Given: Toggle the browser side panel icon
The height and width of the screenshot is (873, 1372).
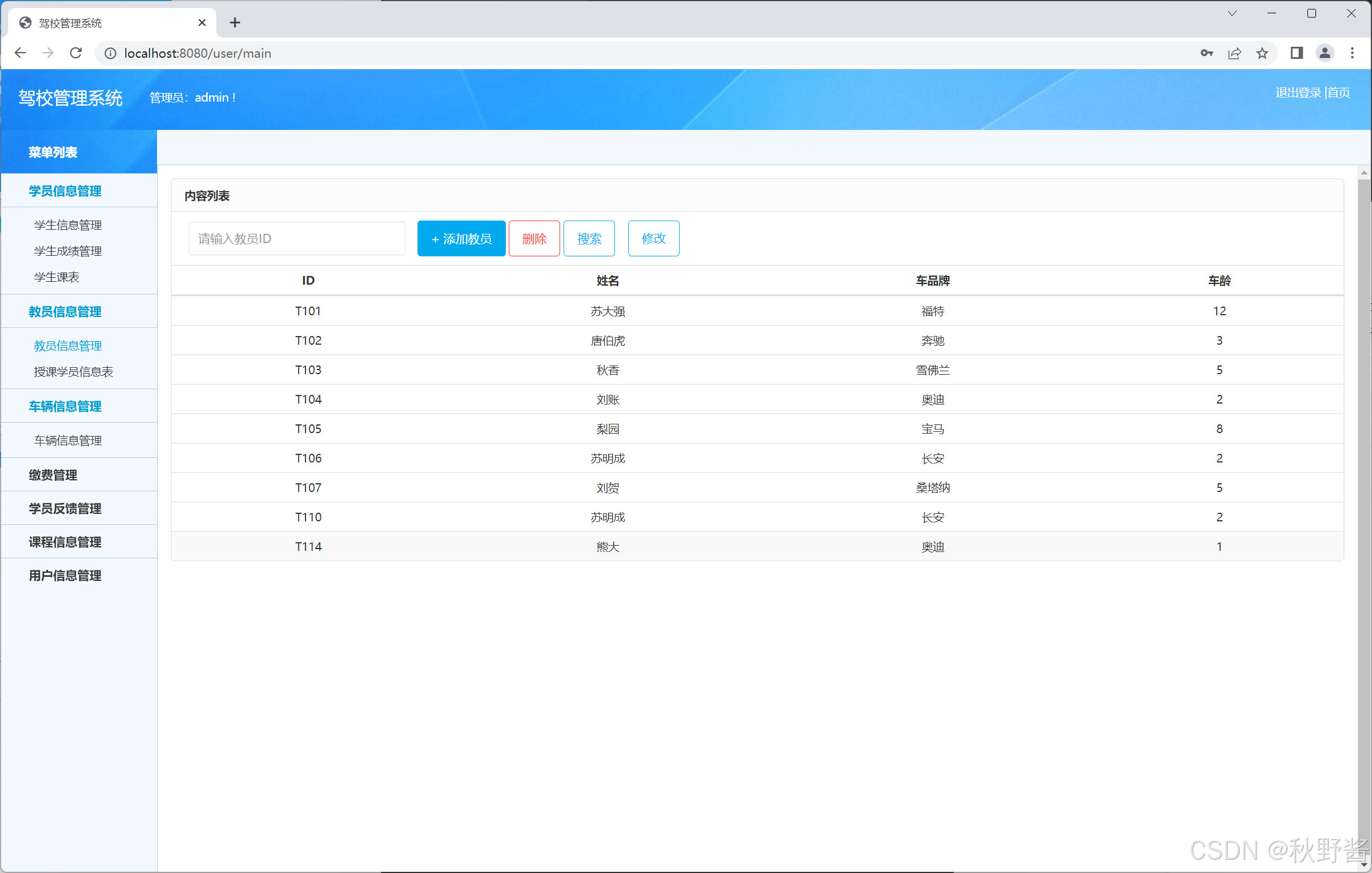Looking at the screenshot, I should click(1296, 53).
